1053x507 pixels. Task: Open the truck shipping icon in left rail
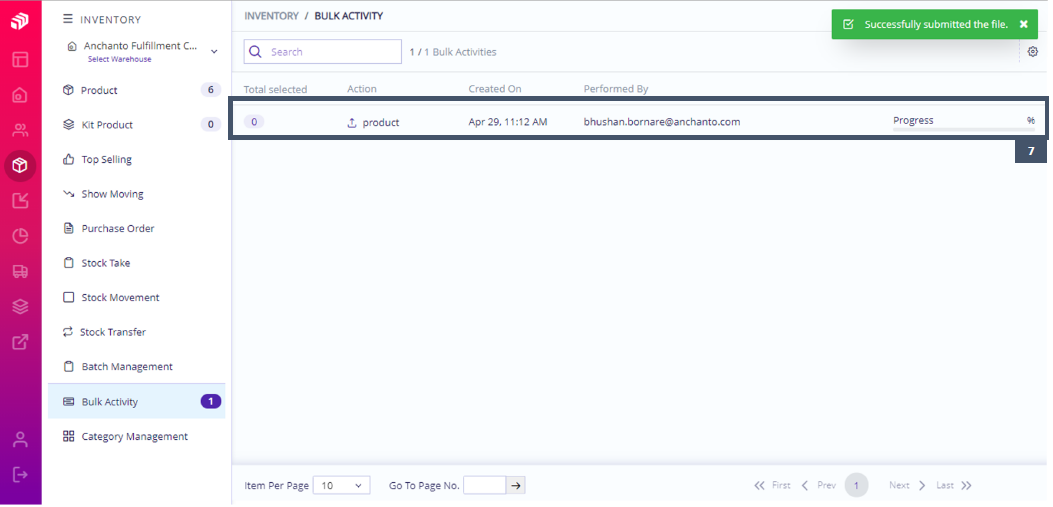click(20, 271)
